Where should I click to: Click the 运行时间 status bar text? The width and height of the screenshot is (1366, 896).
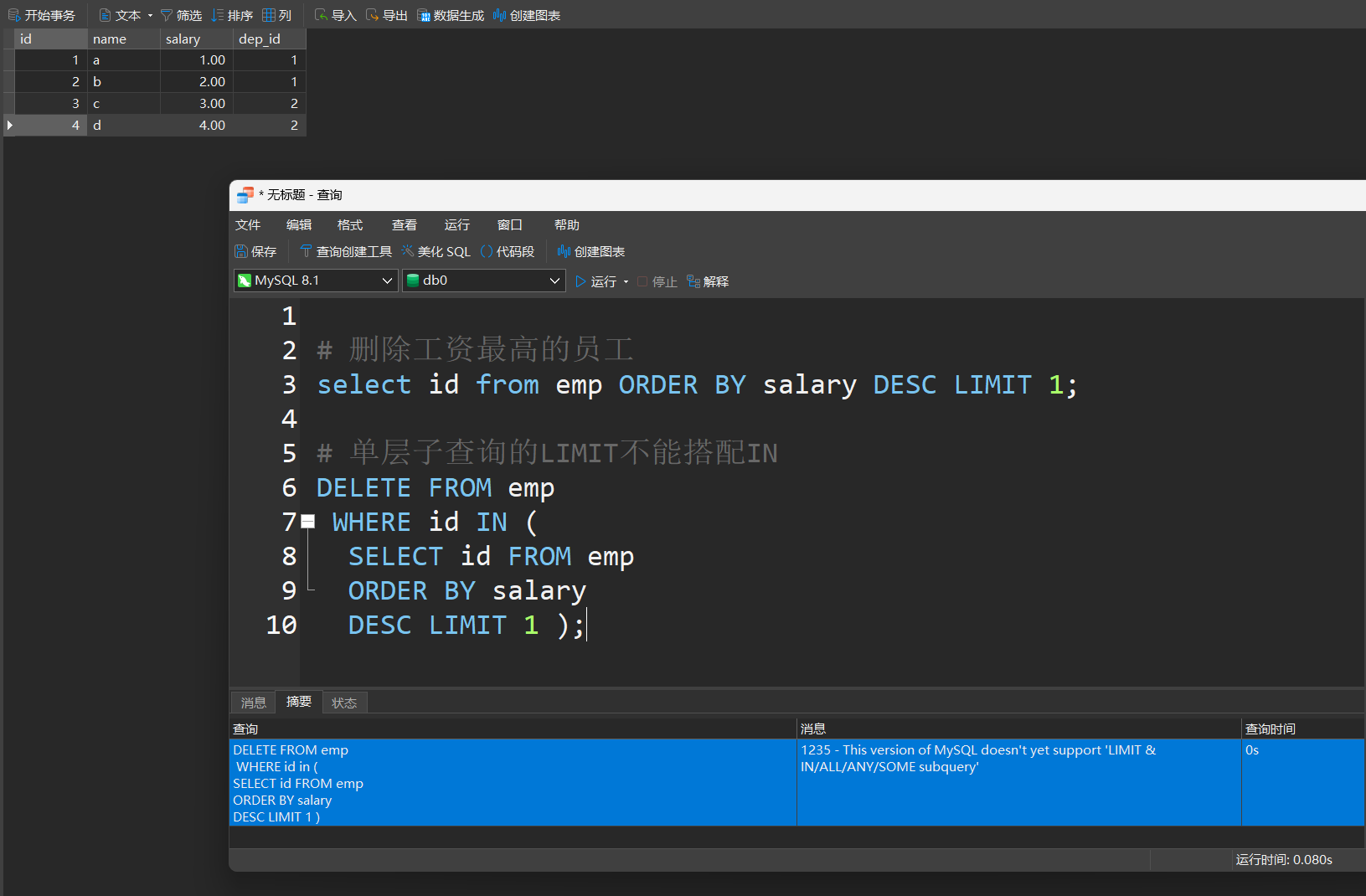click(1284, 859)
